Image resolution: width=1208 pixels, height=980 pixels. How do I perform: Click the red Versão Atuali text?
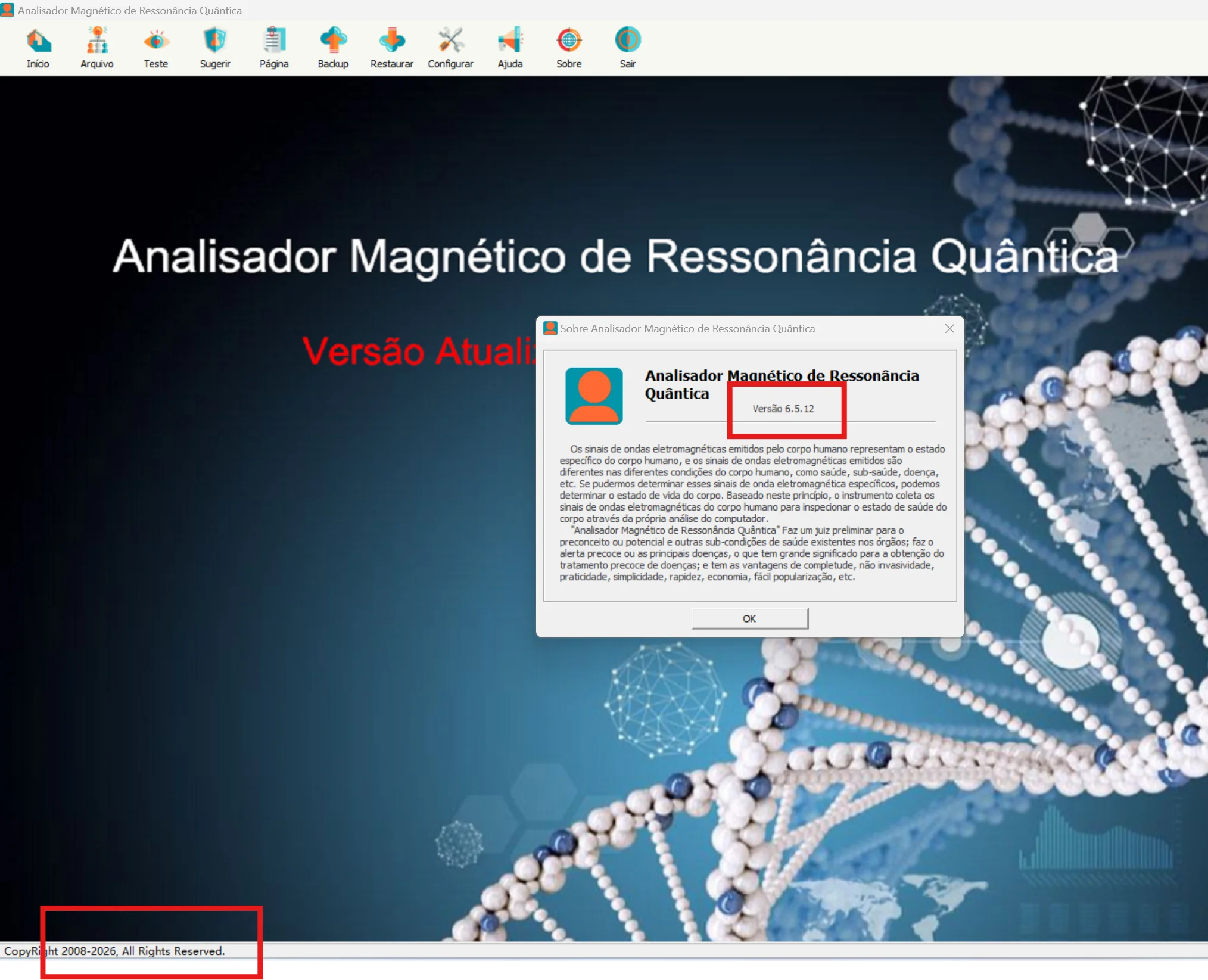[x=419, y=351]
